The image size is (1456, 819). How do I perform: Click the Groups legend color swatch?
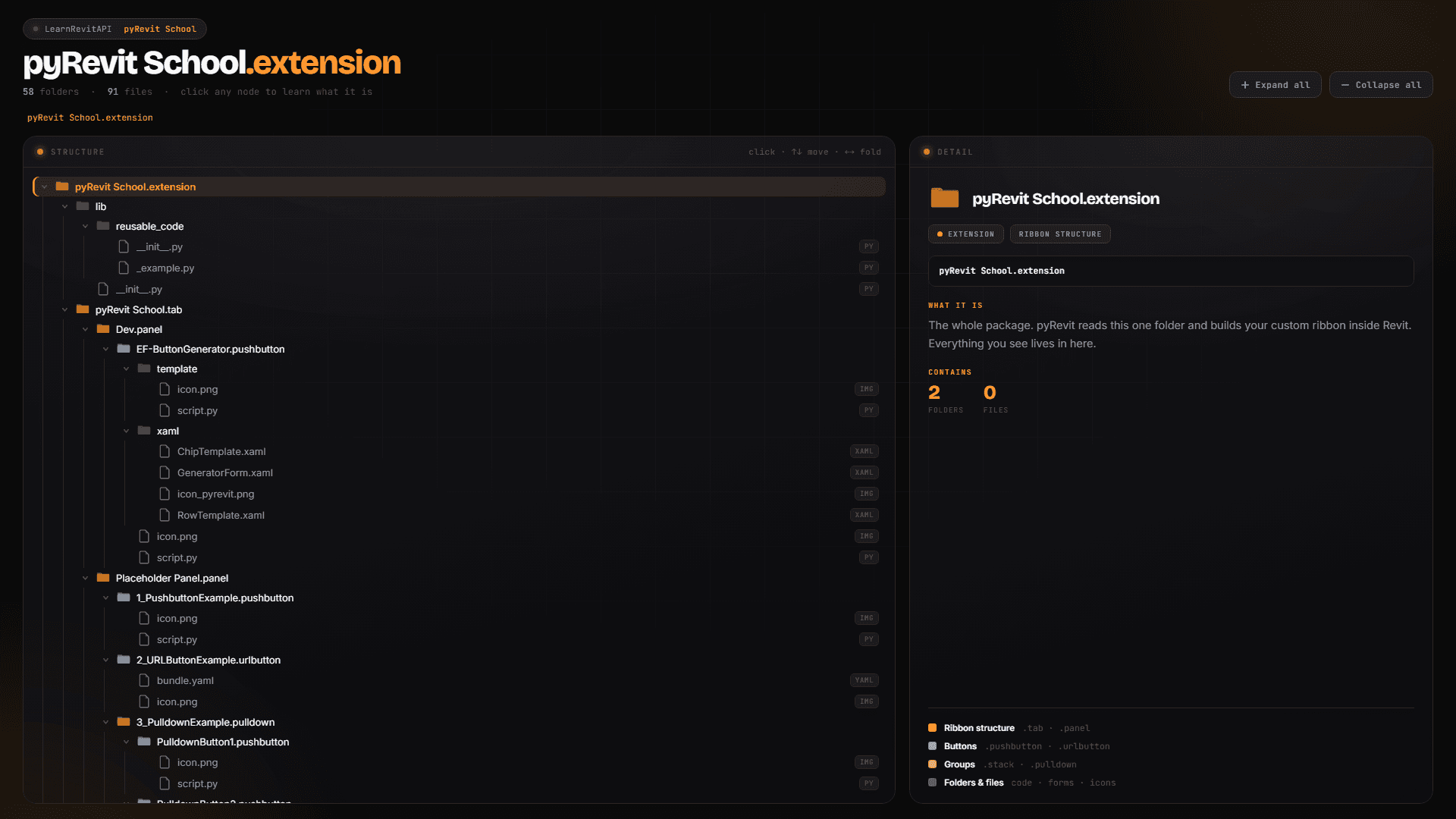933,764
